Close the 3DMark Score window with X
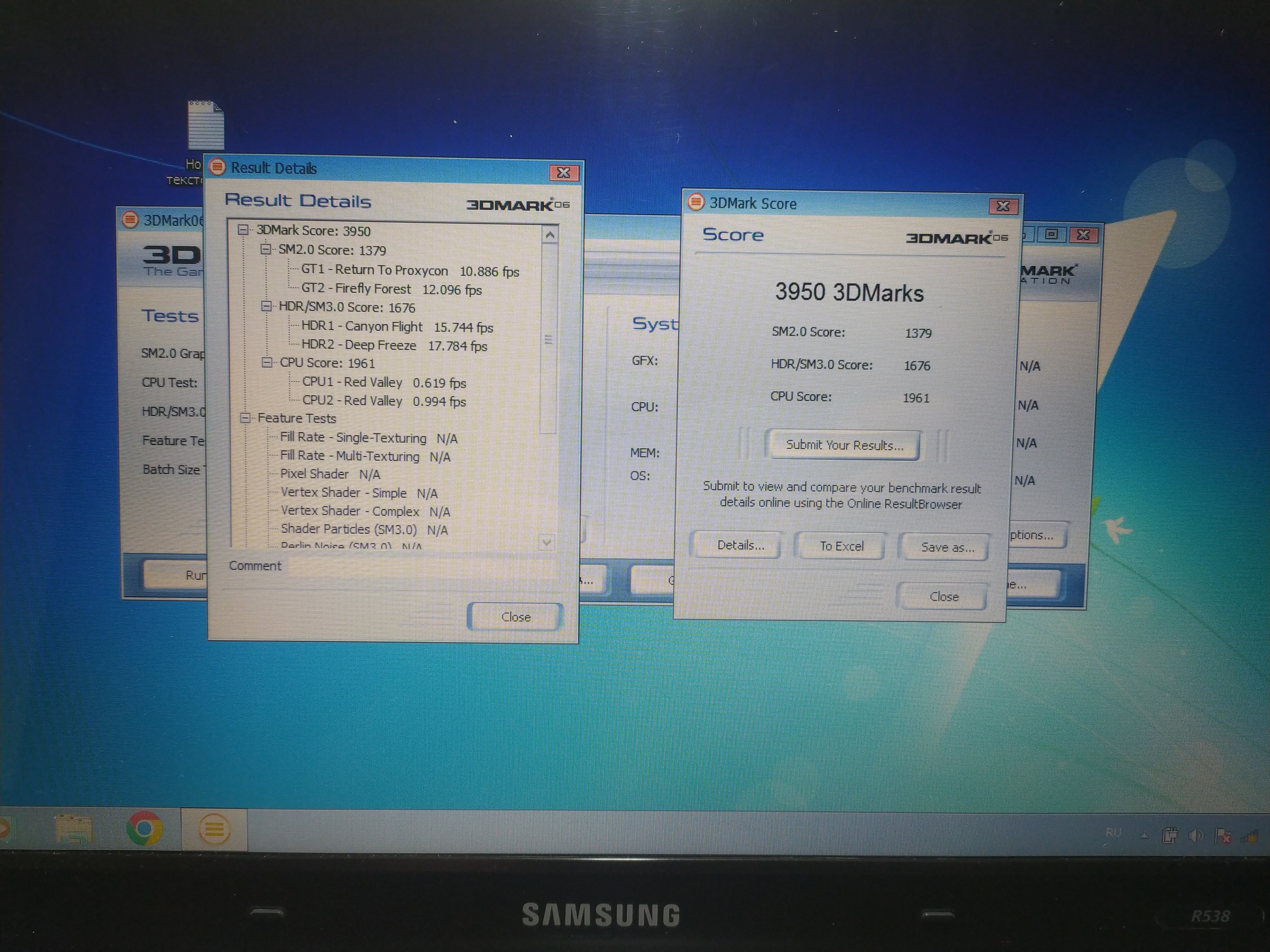1270x952 pixels. click(x=1003, y=206)
